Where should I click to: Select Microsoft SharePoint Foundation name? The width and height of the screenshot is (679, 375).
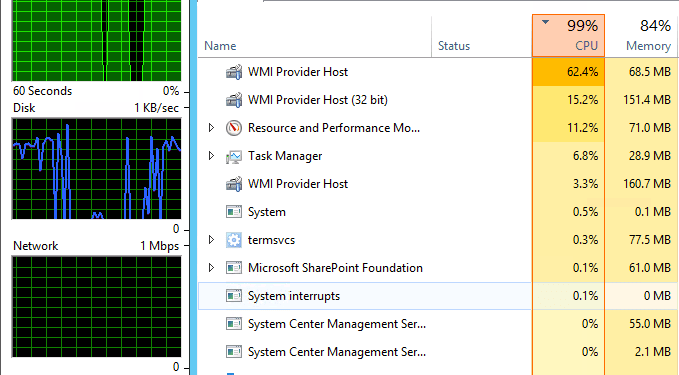[x=335, y=268]
